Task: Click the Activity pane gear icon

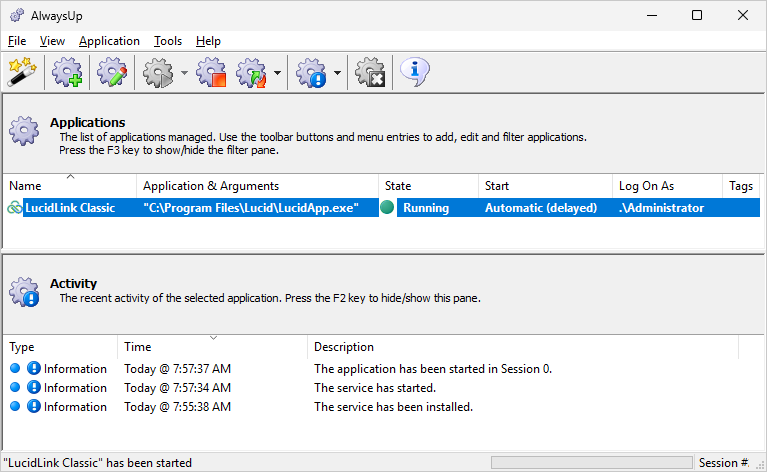Action: [x=24, y=292]
